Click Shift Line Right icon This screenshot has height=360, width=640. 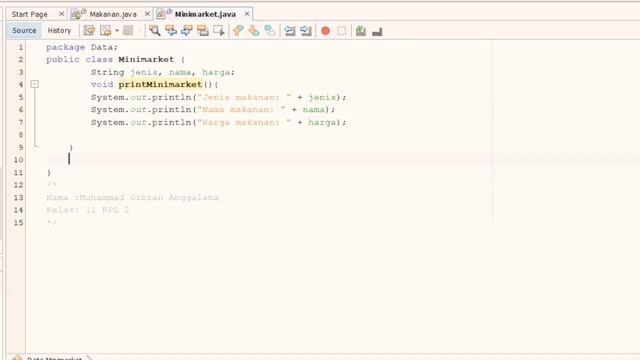(x=306, y=31)
